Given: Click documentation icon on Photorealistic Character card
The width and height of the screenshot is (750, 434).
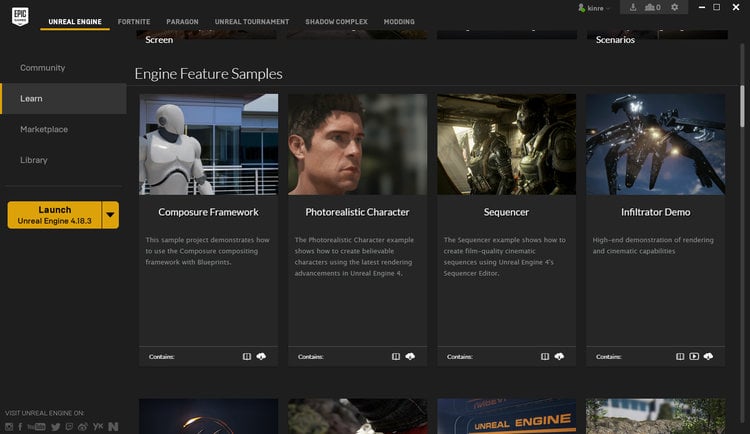Looking at the screenshot, I should pyautogui.click(x=396, y=356).
